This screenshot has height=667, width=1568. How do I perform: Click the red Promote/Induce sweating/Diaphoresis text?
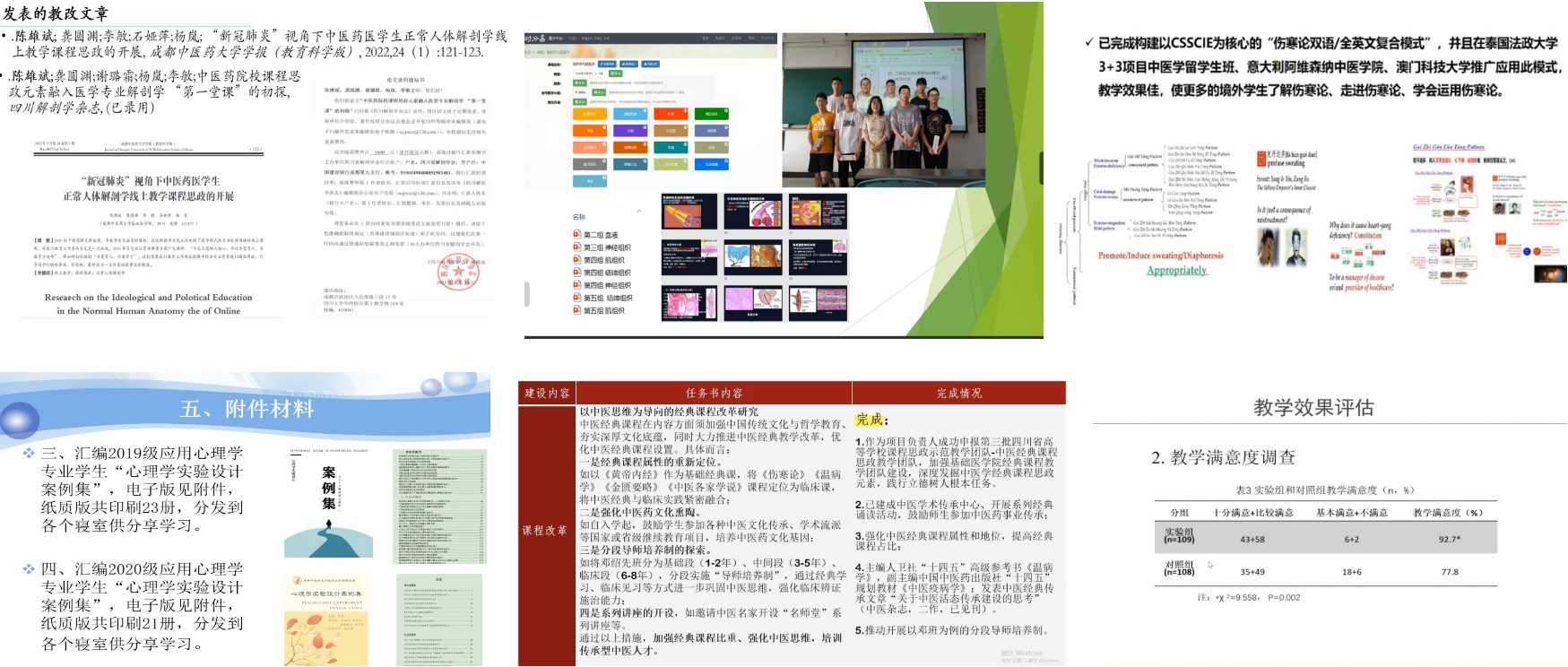tap(1160, 256)
